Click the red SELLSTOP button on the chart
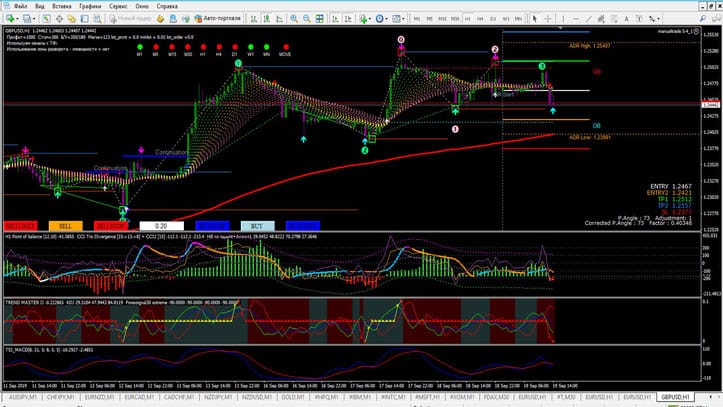The width and height of the screenshot is (723, 407). click(x=109, y=225)
